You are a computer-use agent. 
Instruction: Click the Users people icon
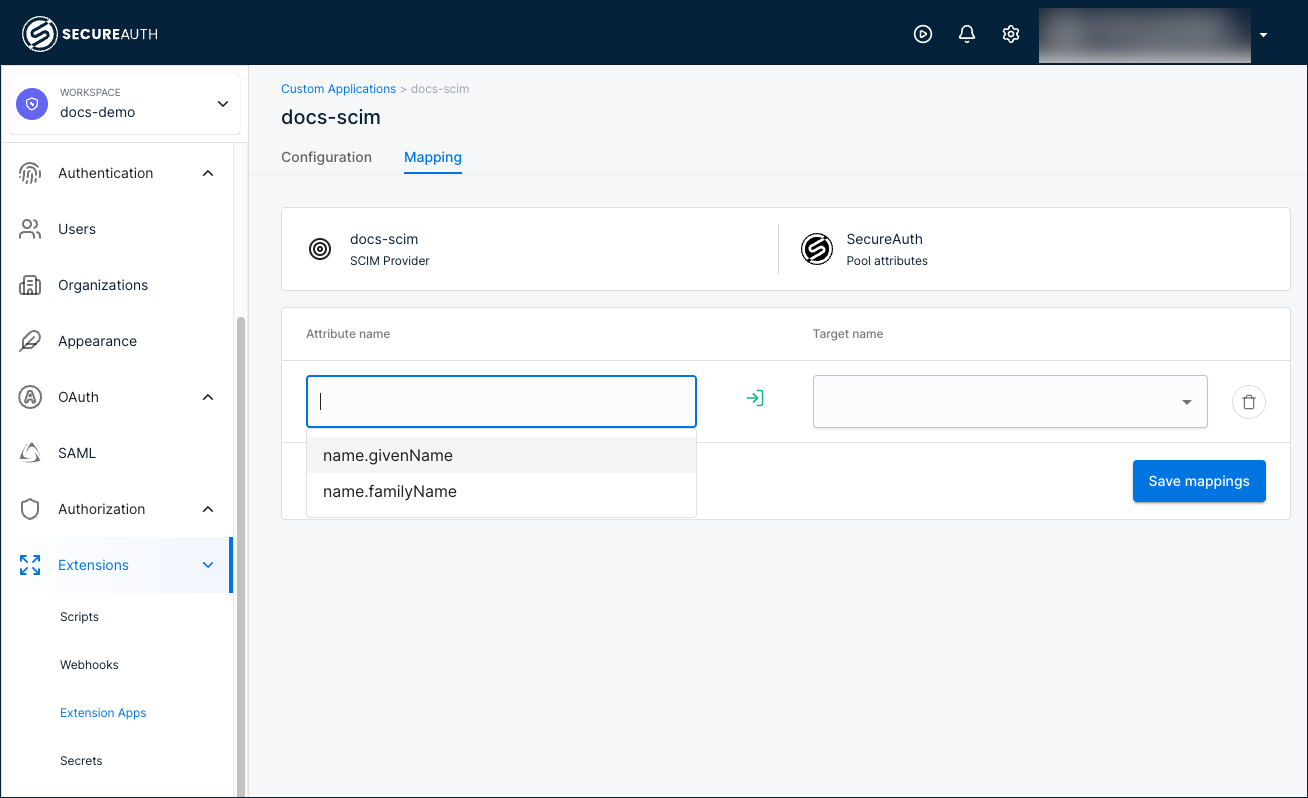click(x=30, y=229)
